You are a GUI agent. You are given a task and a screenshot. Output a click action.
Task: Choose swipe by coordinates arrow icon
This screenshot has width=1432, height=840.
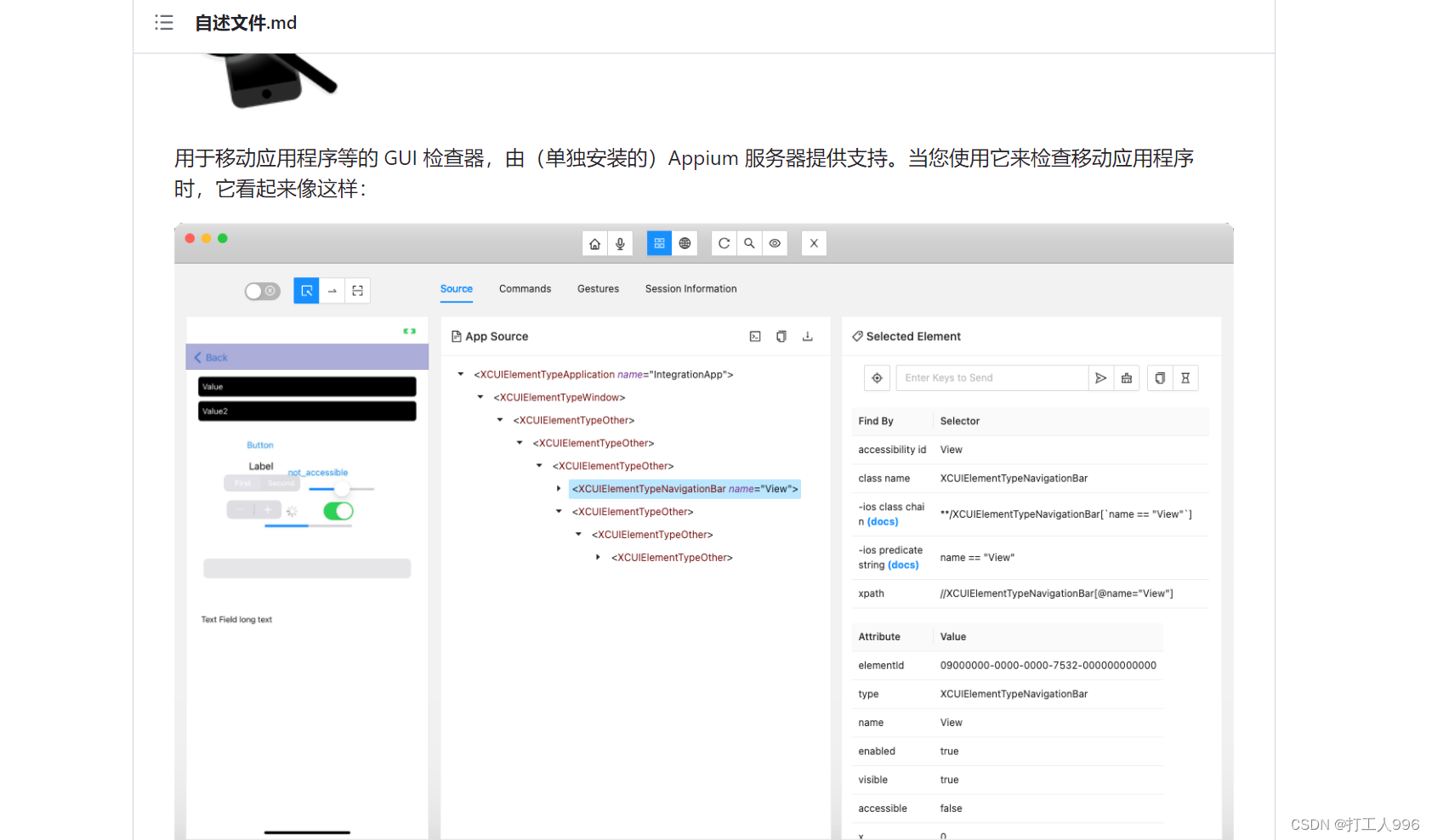click(x=332, y=291)
